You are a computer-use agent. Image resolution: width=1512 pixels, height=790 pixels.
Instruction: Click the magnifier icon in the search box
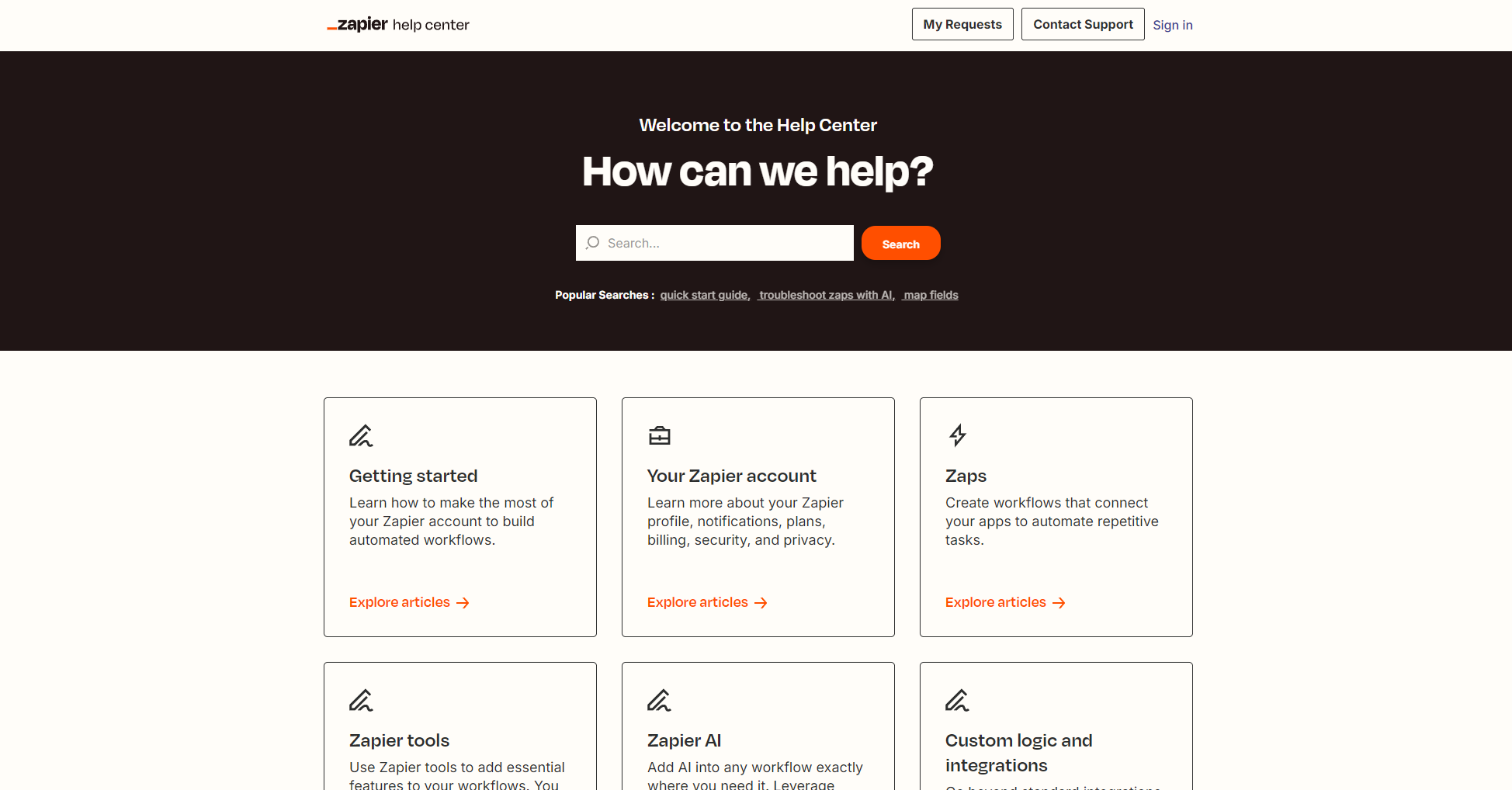[x=593, y=243]
